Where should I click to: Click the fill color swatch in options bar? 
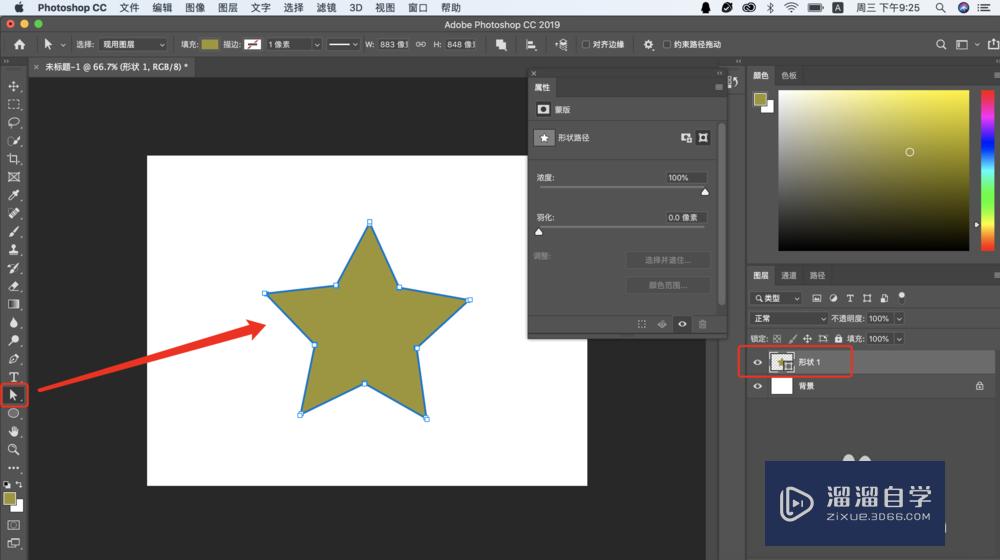(210, 45)
